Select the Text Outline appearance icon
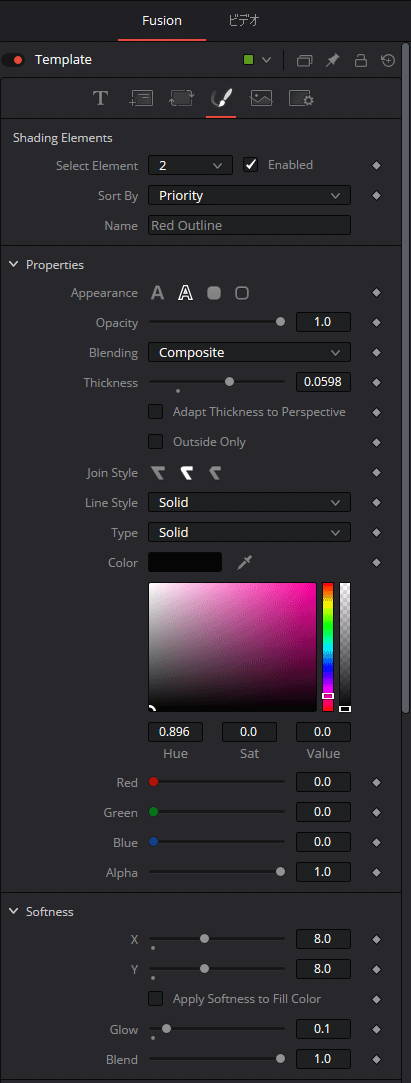 (185, 293)
